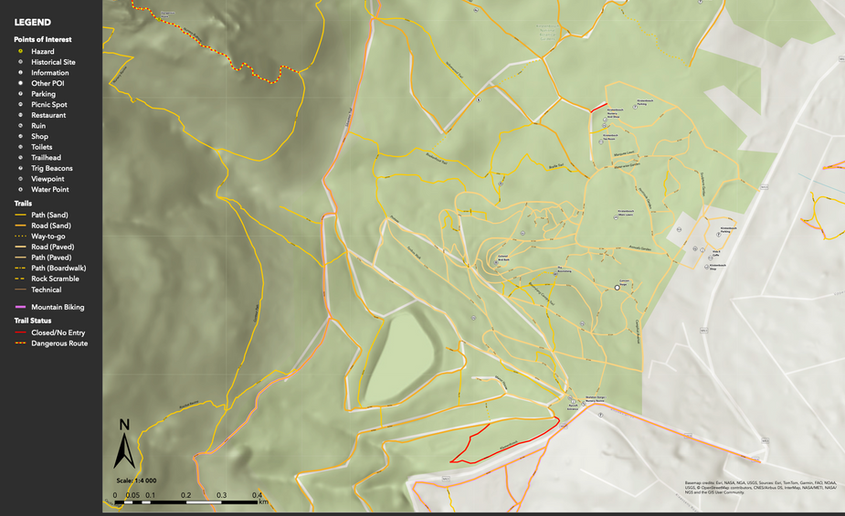Click the north arrow symbol
The image size is (845, 516).
[x=124, y=444]
